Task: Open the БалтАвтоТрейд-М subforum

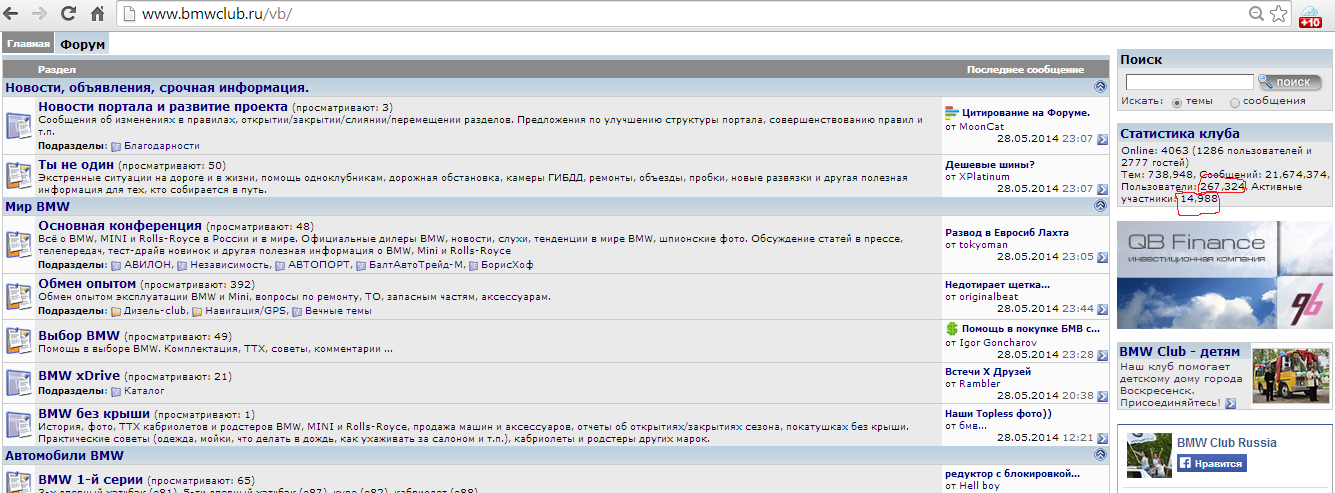Action: [x=417, y=266]
